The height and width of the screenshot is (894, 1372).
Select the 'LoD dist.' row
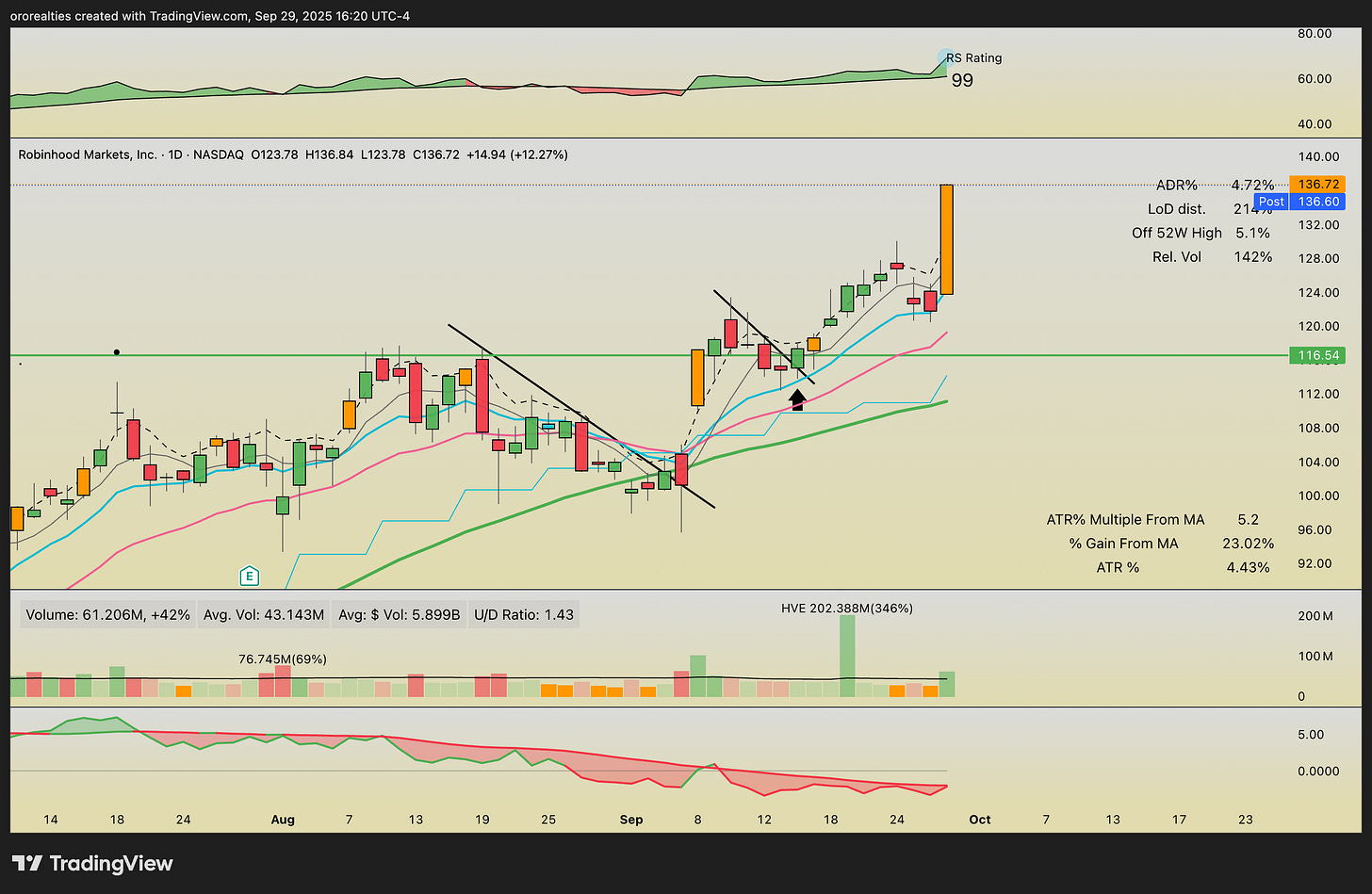1211,209
